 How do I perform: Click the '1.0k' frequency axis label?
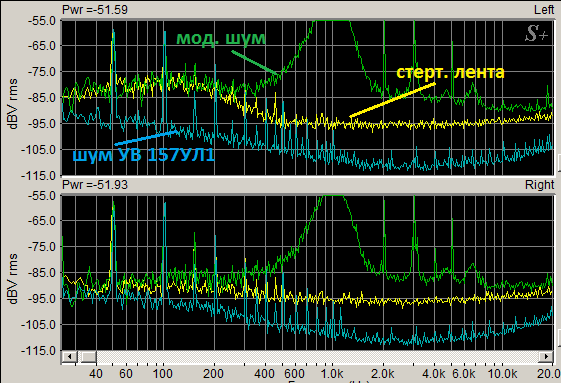[x=332, y=374]
